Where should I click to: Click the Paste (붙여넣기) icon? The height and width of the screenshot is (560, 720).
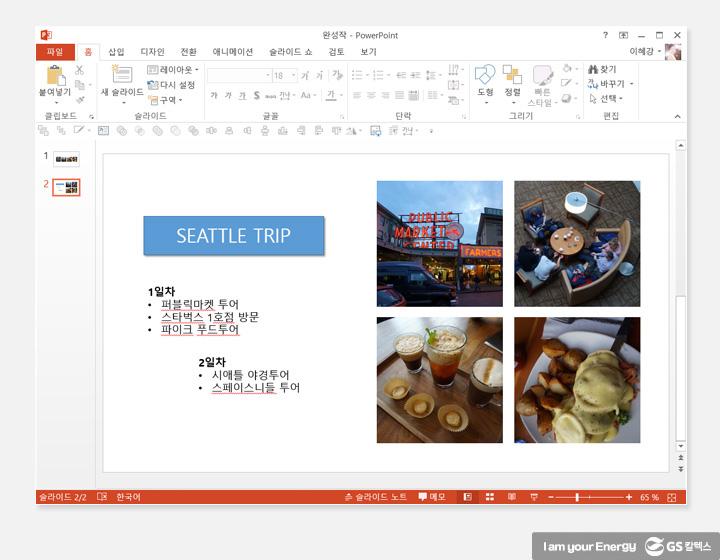pos(54,76)
